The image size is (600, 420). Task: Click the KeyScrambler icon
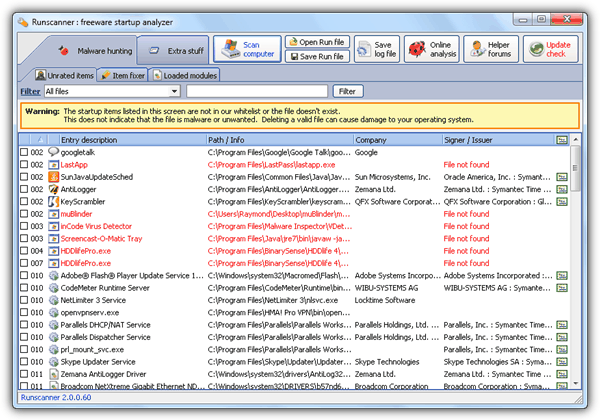pos(53,202)
